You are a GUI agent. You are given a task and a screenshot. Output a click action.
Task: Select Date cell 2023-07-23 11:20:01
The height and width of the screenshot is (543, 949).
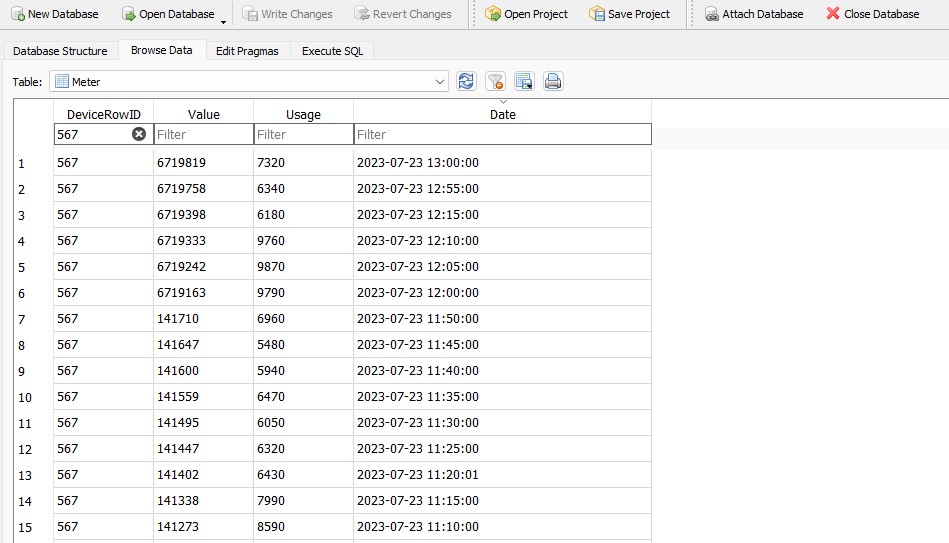coord(502,475)
